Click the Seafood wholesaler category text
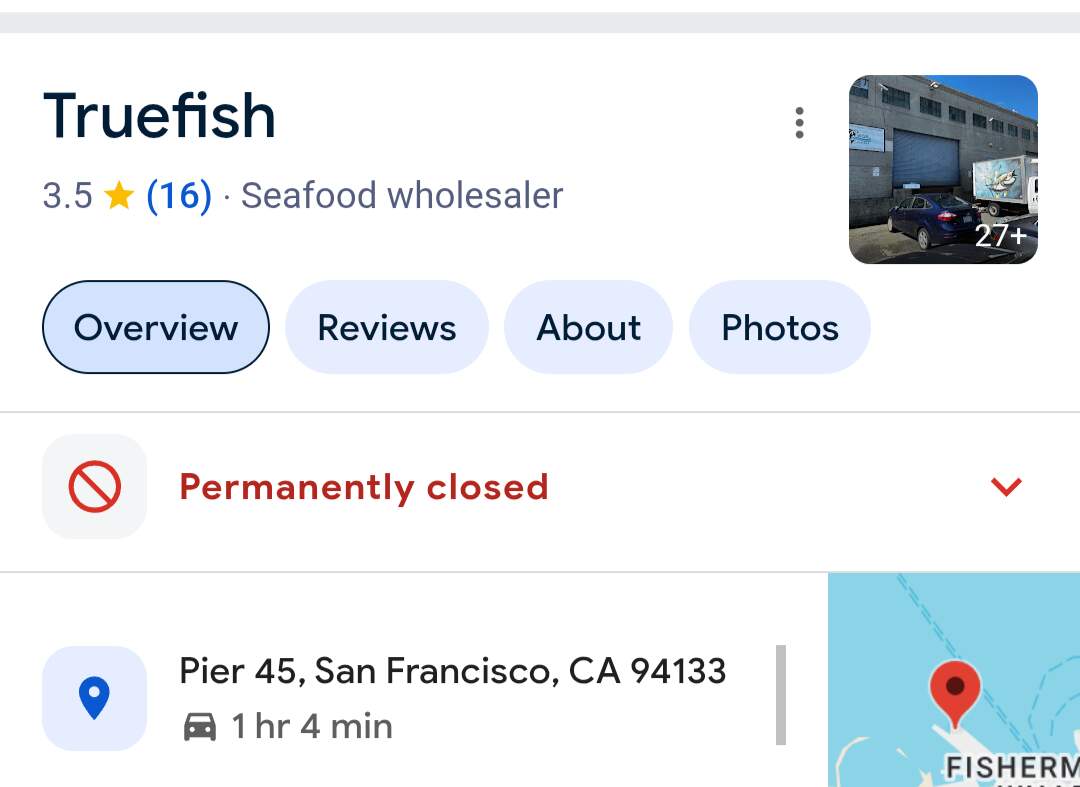The height and width of the screenshot is (787, 1080). click(x=402, y=196)
